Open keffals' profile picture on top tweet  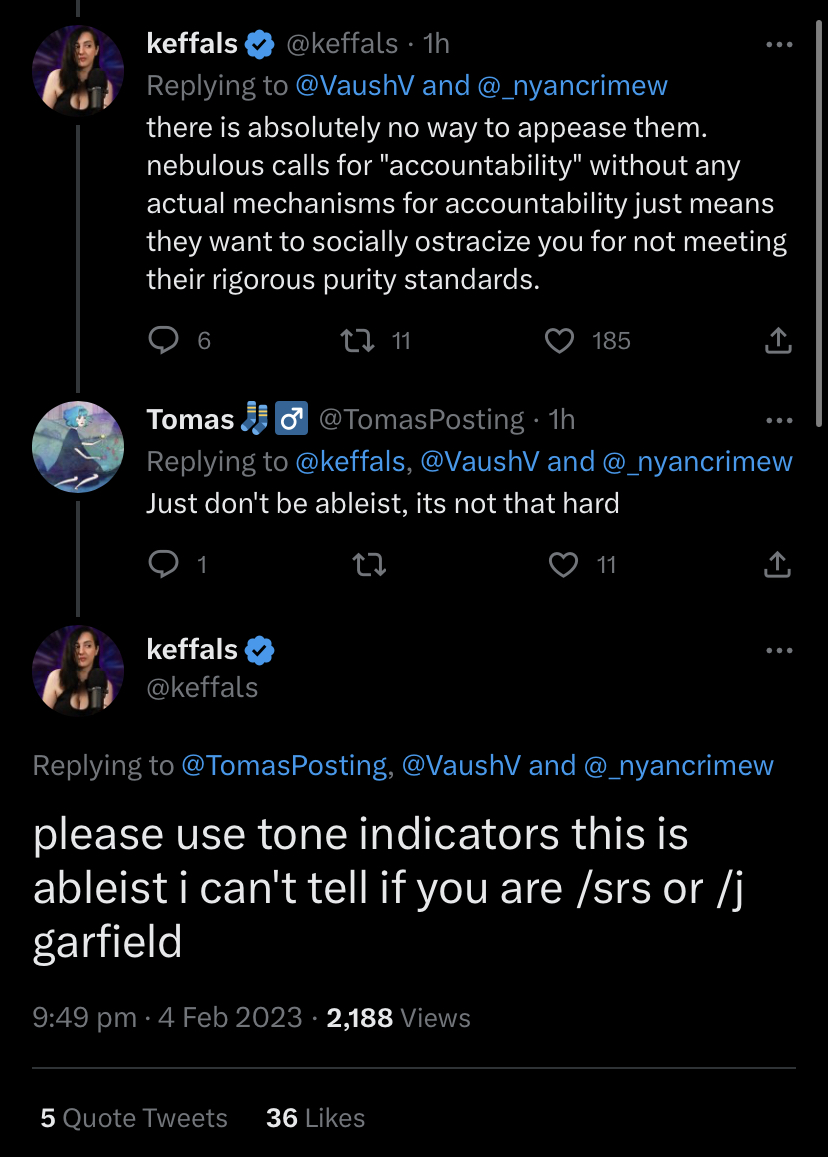coord(77,71)
